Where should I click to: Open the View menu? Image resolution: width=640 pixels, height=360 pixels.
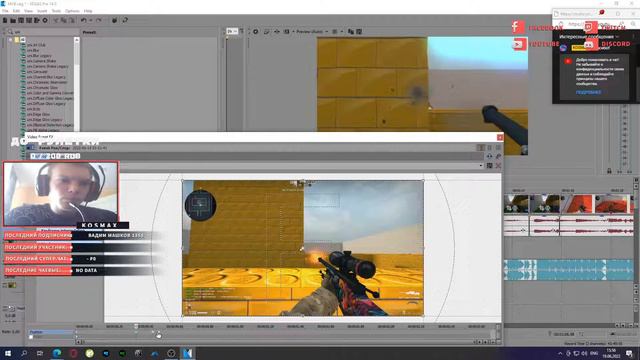(29, 11)
